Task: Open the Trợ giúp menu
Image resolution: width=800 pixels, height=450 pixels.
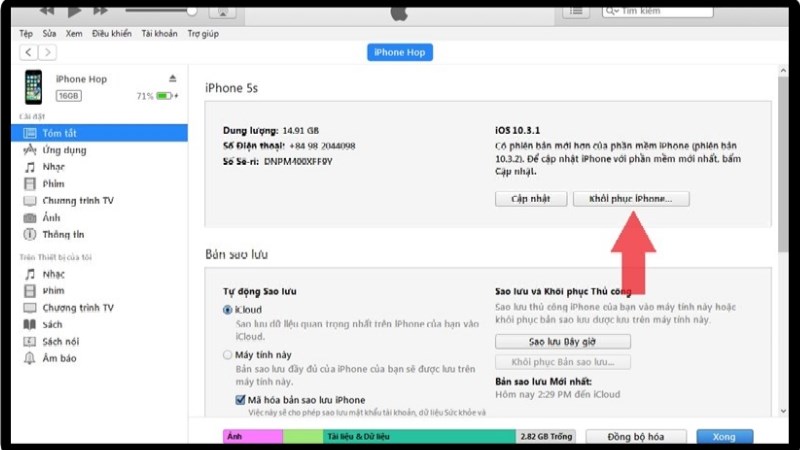Action: (x=203, y=34)
